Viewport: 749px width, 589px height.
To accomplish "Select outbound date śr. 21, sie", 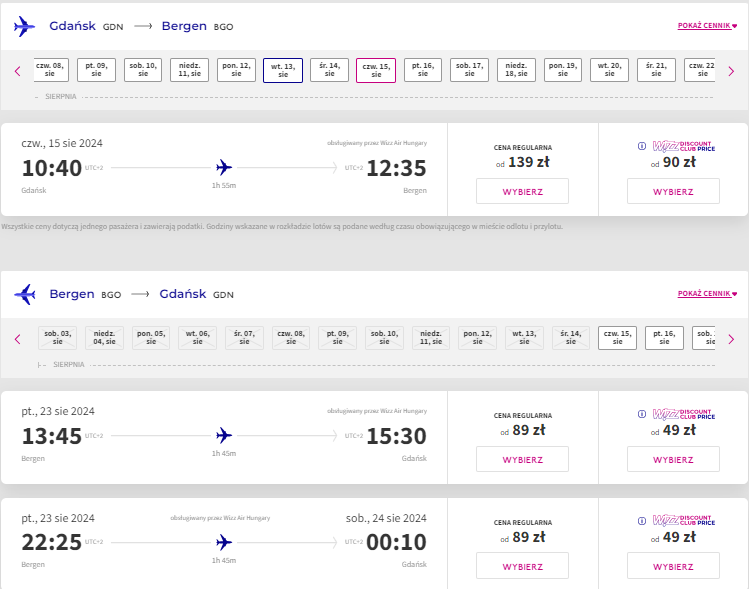I will coord(656,70).
